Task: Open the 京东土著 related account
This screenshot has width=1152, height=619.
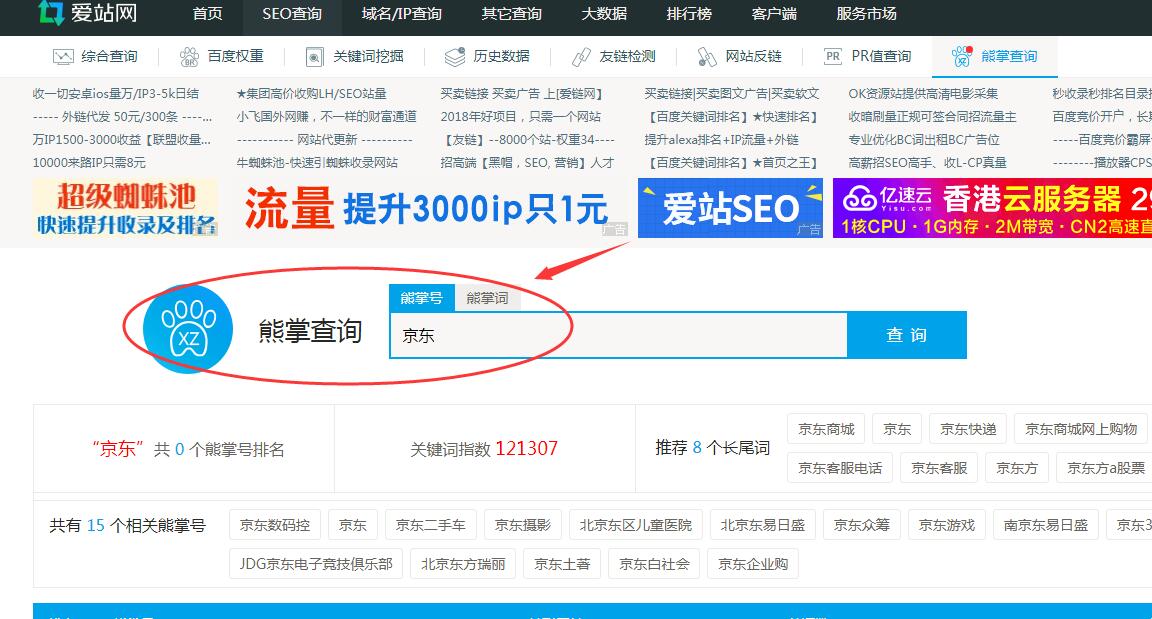Action: coord(562,564)
